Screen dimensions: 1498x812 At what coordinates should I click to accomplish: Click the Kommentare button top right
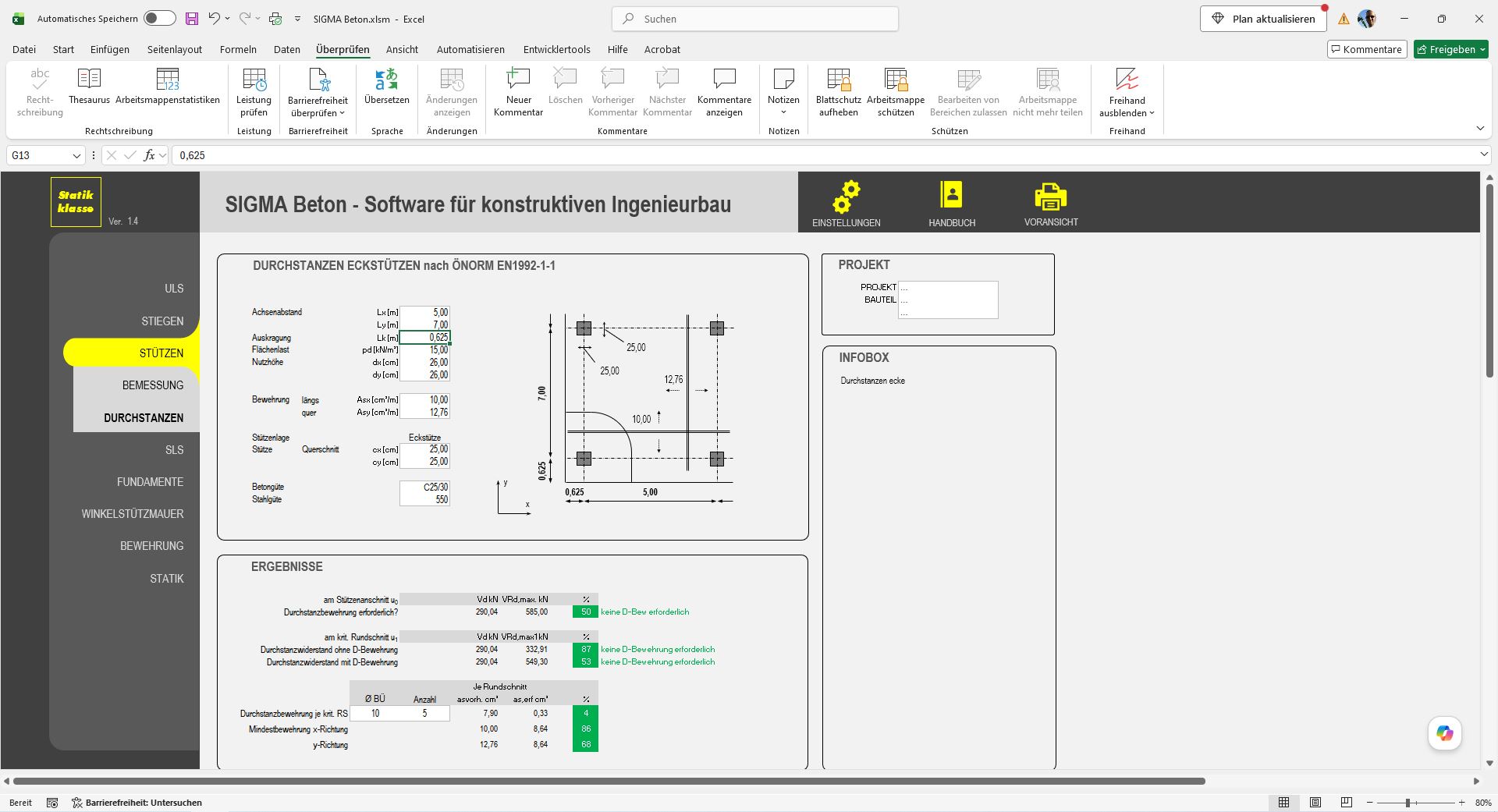(x=1367, y=49)
